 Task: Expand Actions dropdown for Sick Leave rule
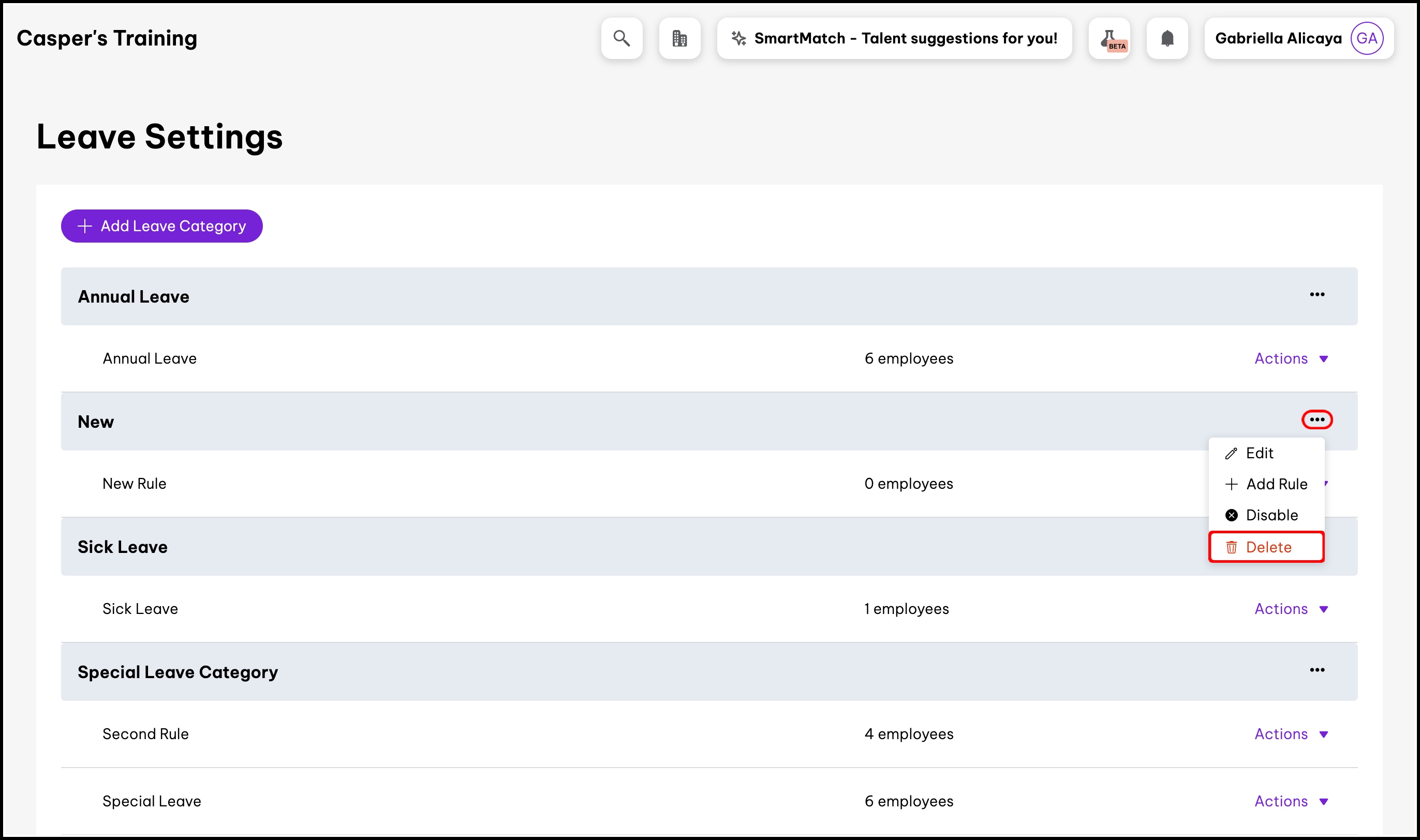(x=1290, y=609)
